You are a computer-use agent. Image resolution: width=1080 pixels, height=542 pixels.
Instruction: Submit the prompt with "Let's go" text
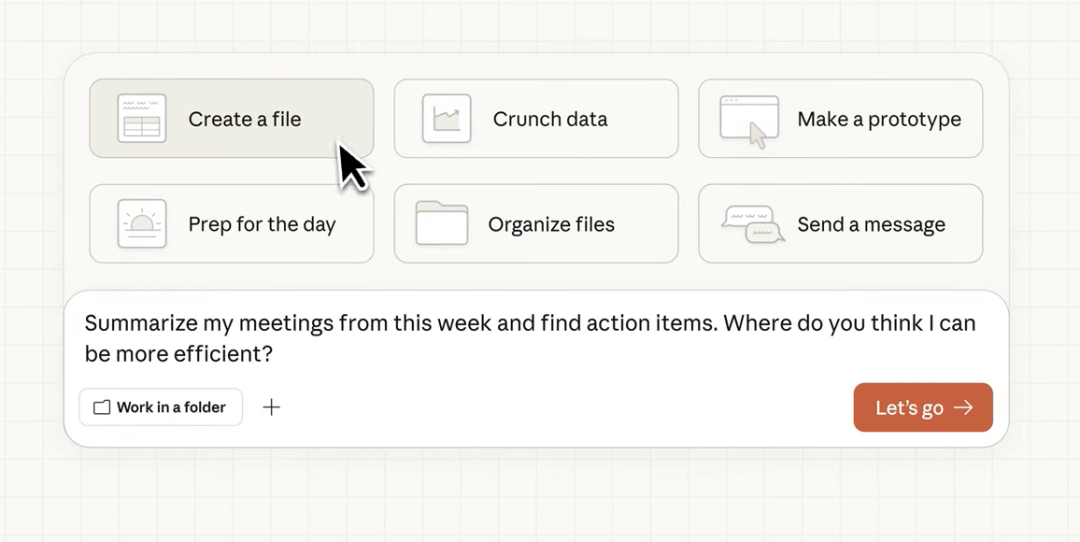coord(909,407)
